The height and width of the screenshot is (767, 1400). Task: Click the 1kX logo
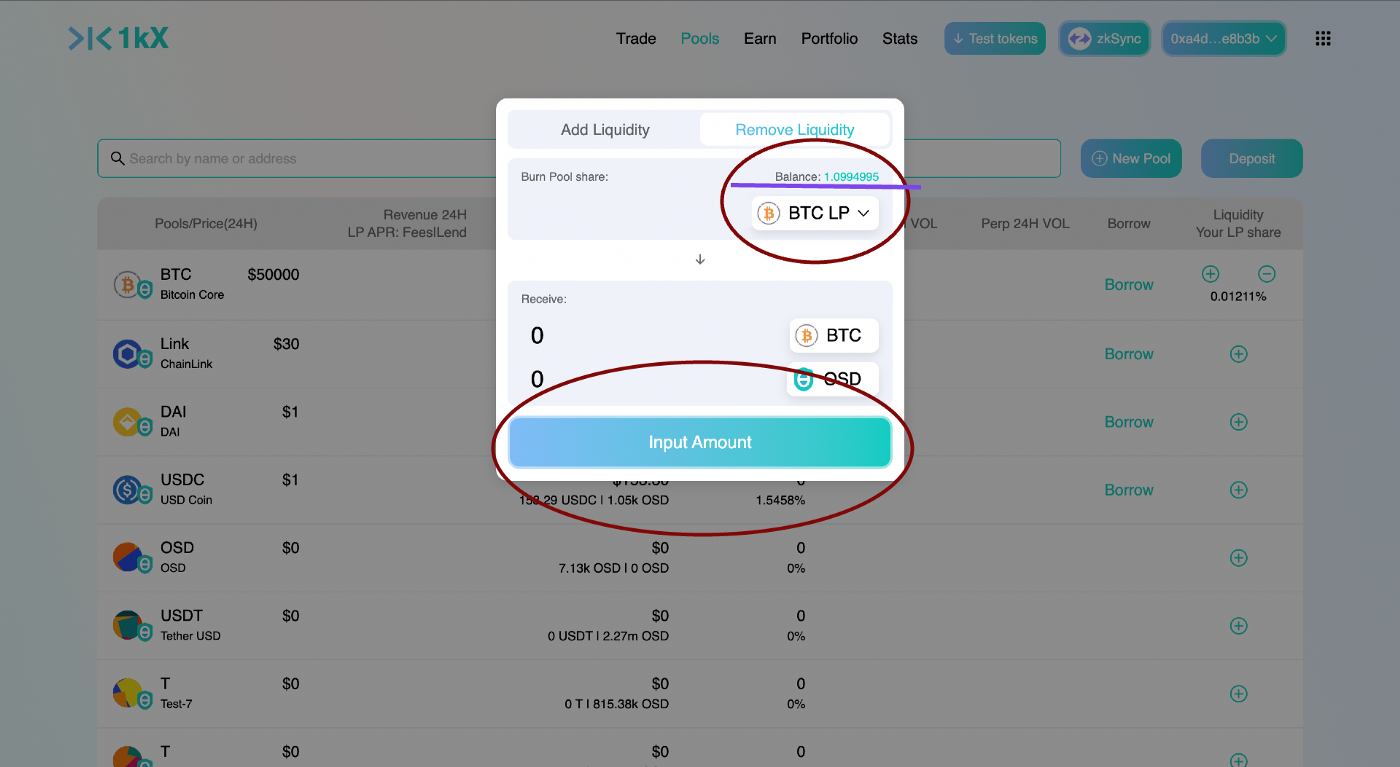(x=118, y=39)
